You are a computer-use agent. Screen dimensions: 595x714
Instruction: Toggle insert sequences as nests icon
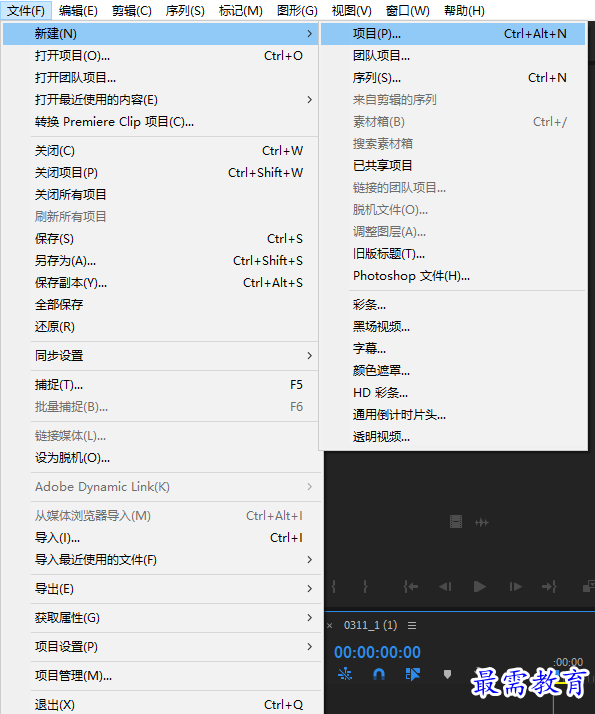click(x=345, y=674)
